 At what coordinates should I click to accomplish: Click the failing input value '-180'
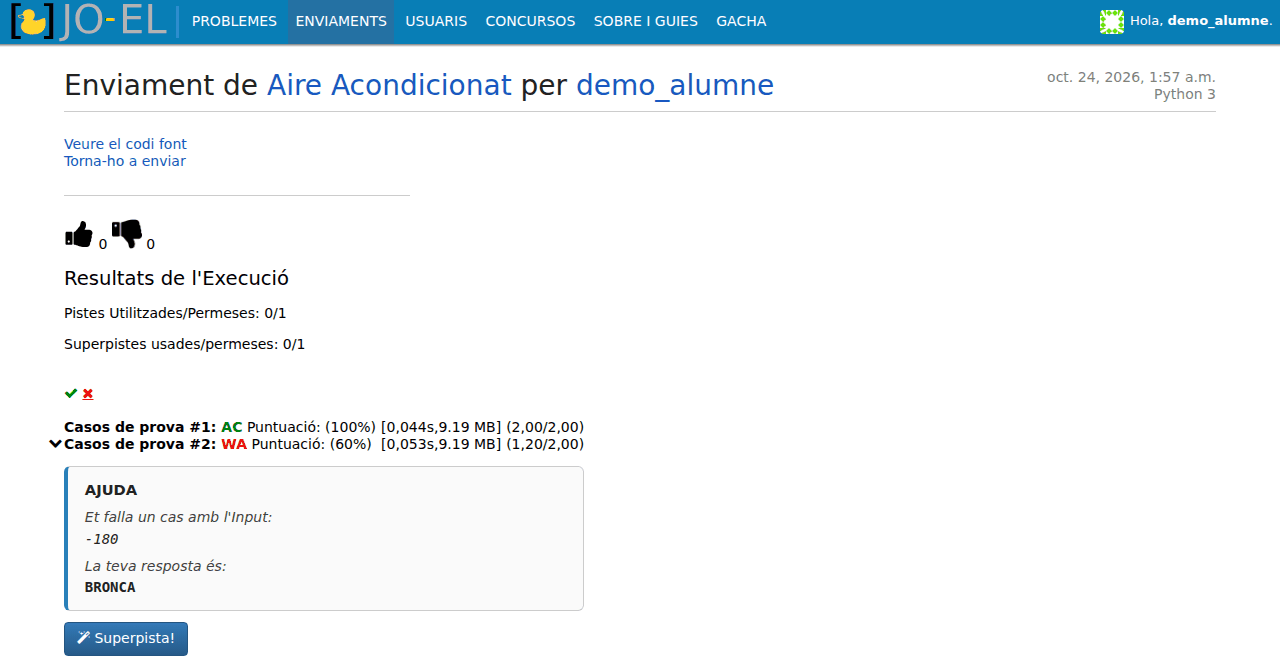102,539
